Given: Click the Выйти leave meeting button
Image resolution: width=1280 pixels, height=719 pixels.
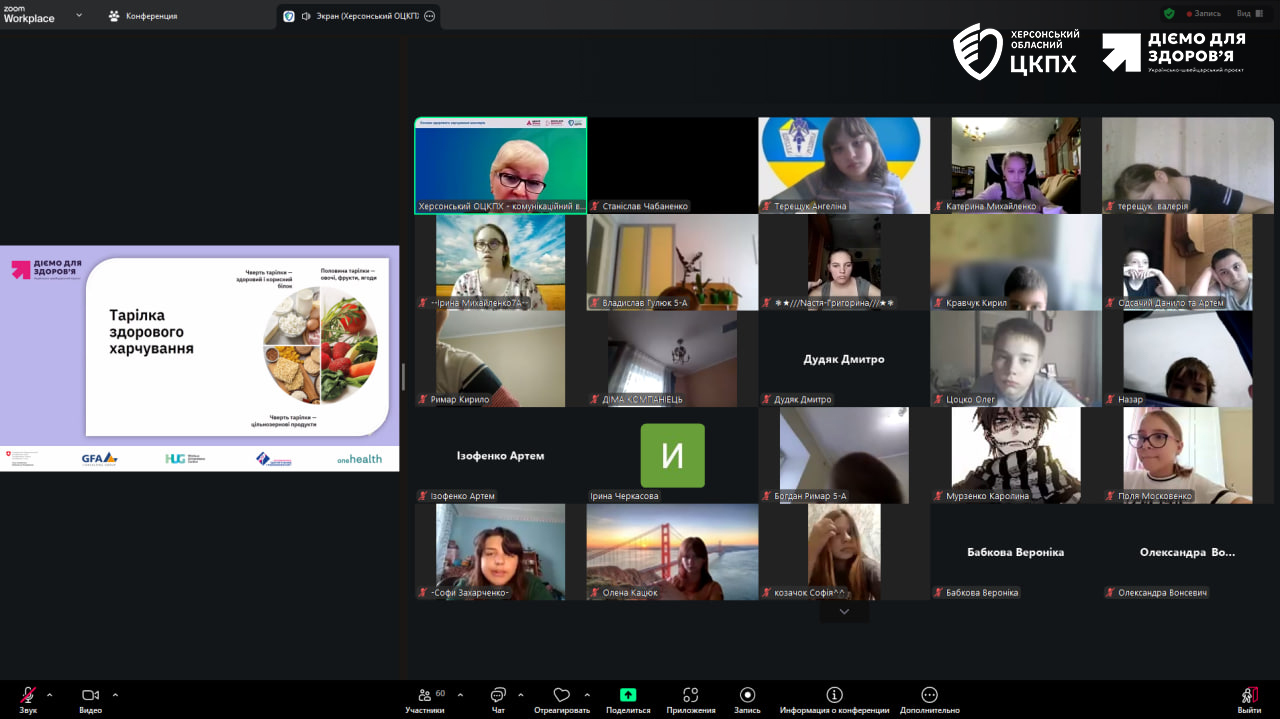Looking at the screenshot, I should tap(1249, 696).
